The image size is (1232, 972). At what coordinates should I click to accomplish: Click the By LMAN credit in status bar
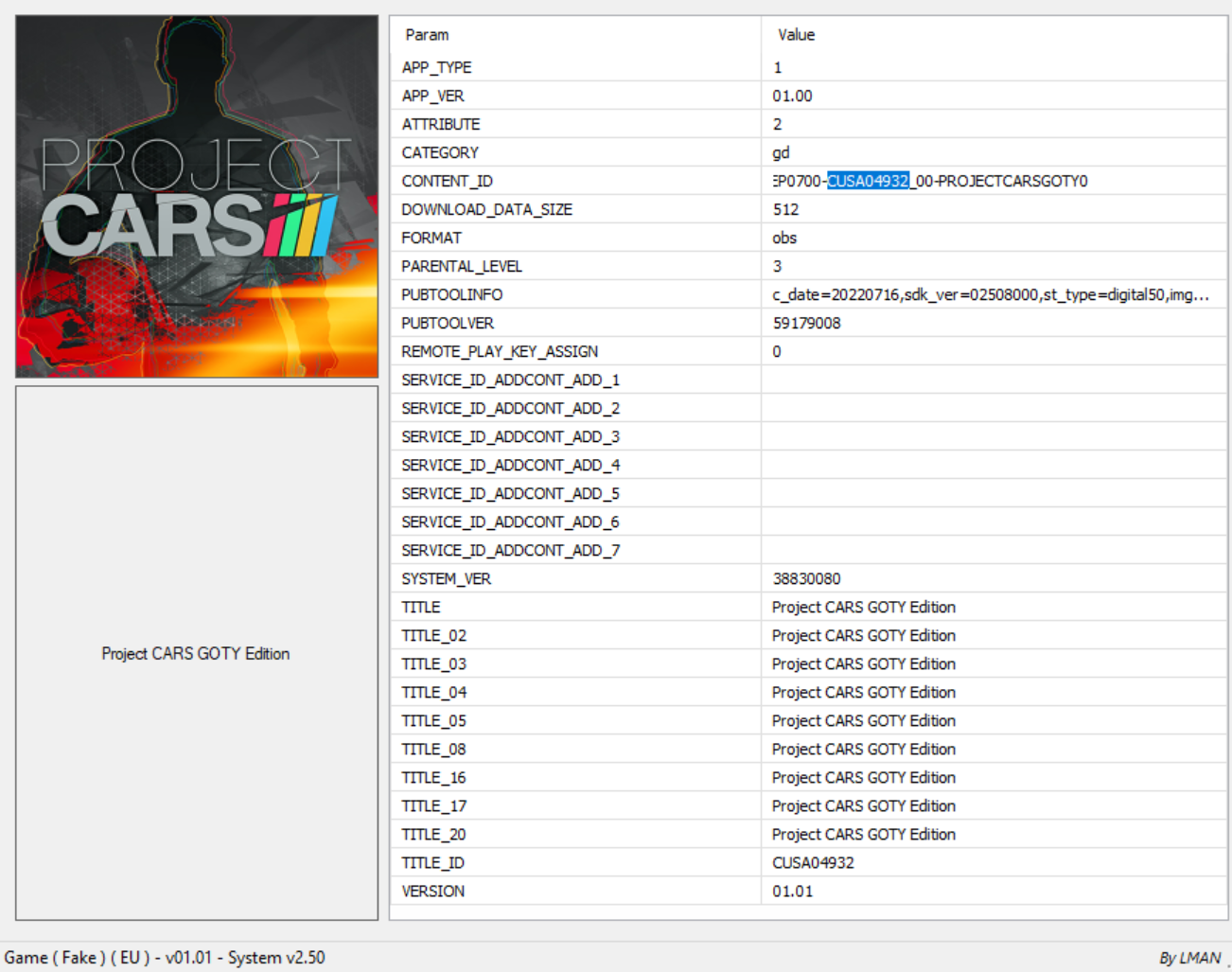pyautogui.click(x=1190, y=958)
